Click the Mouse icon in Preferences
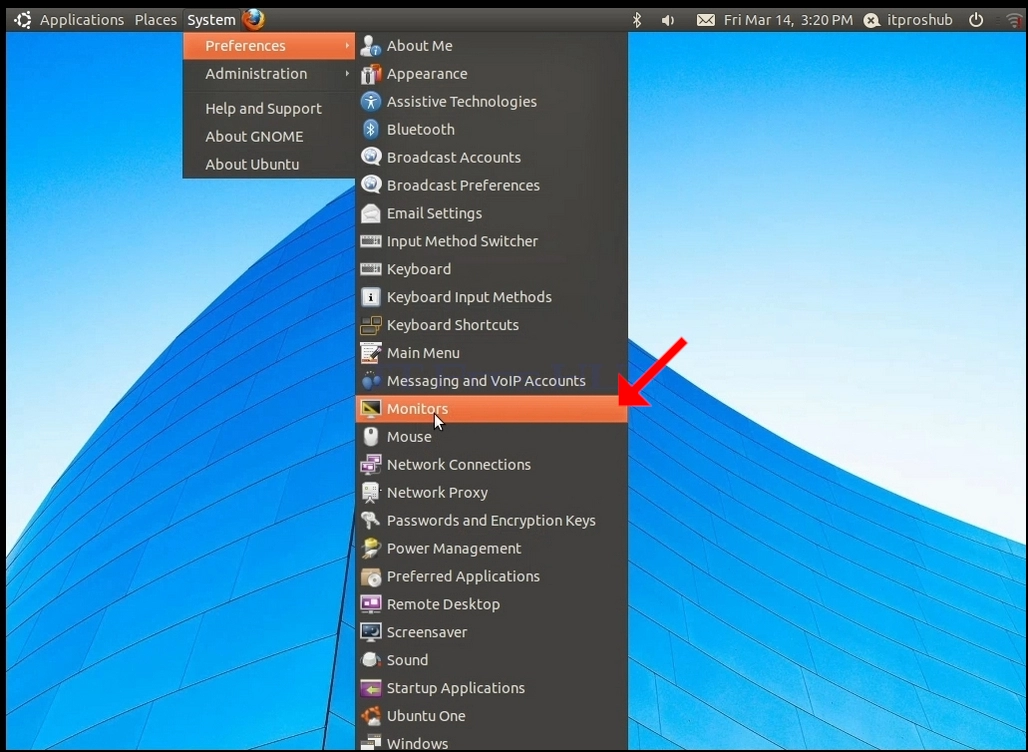Screen dimensions: 1028x752 (x=370, y=437)
